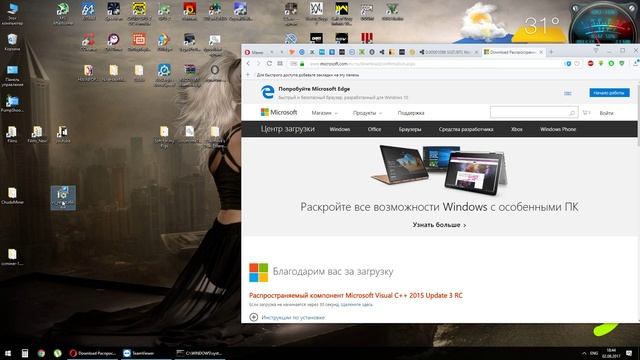Click the Войти sign-in link
This screenshot has width=640, height=360.
point(606,113)
